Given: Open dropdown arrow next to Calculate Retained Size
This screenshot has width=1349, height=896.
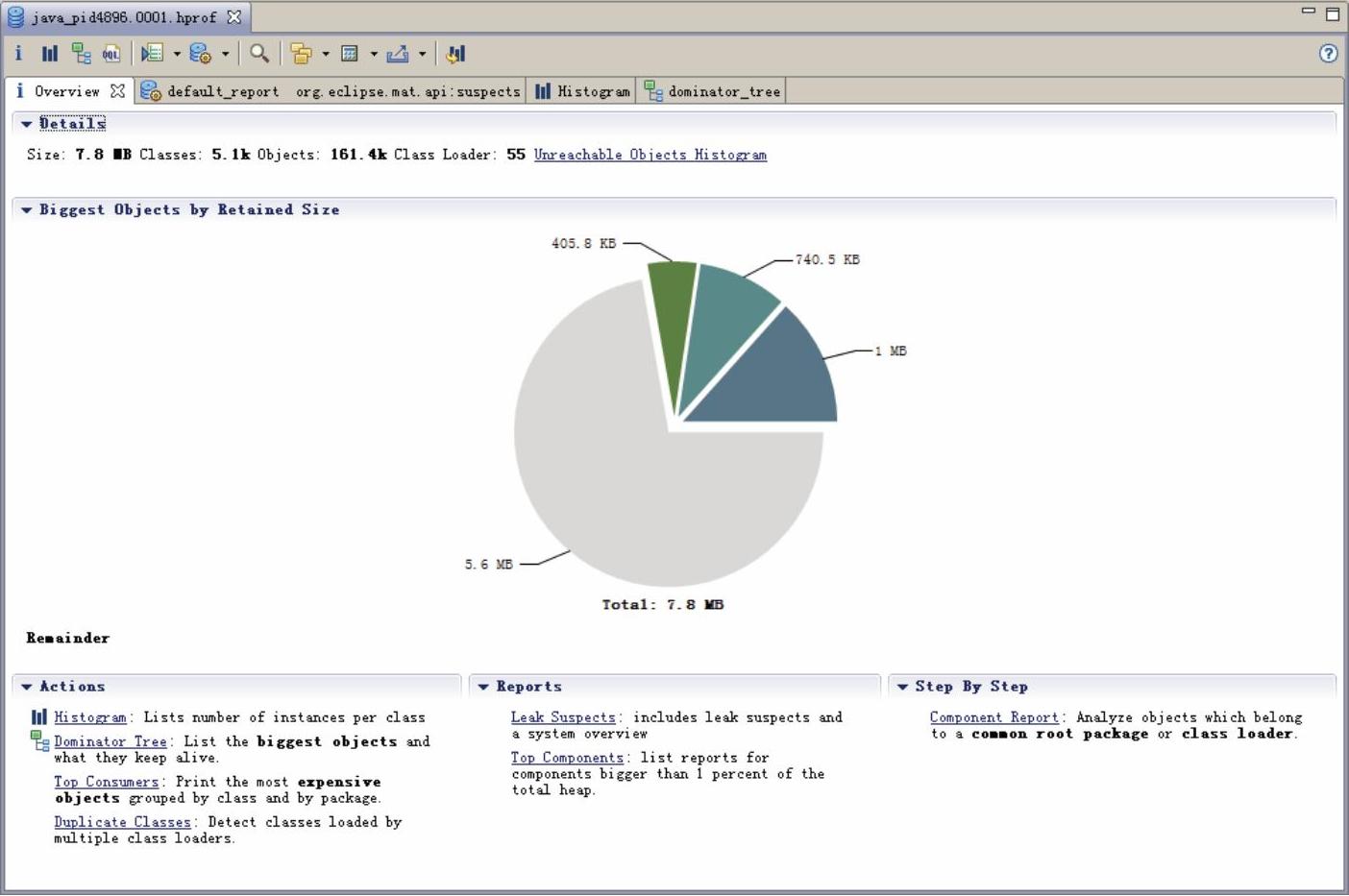Looking at the screenshot, I should (x=374, y=55).
